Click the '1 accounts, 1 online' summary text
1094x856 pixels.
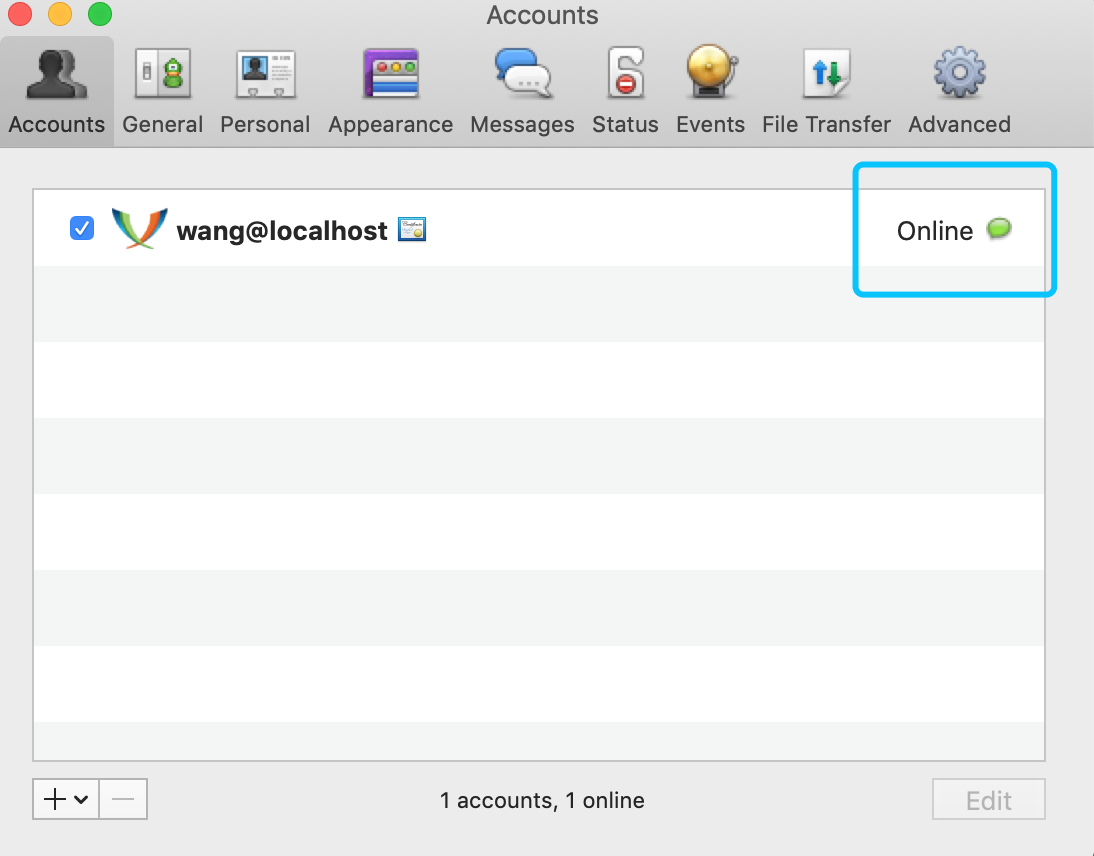coord(542,800)
